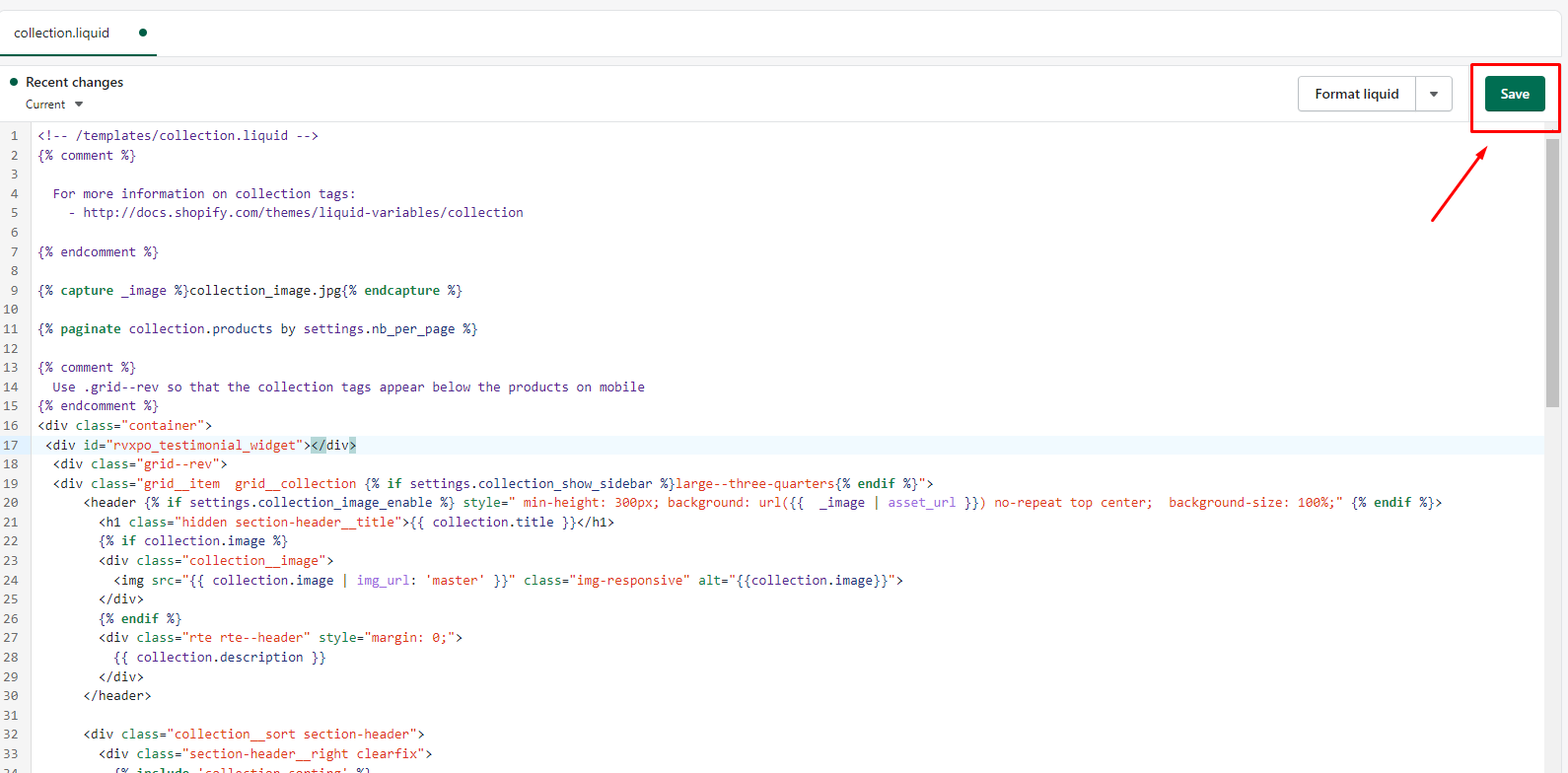Click the 'endcomment' tag on line 7

click(99, 251)
